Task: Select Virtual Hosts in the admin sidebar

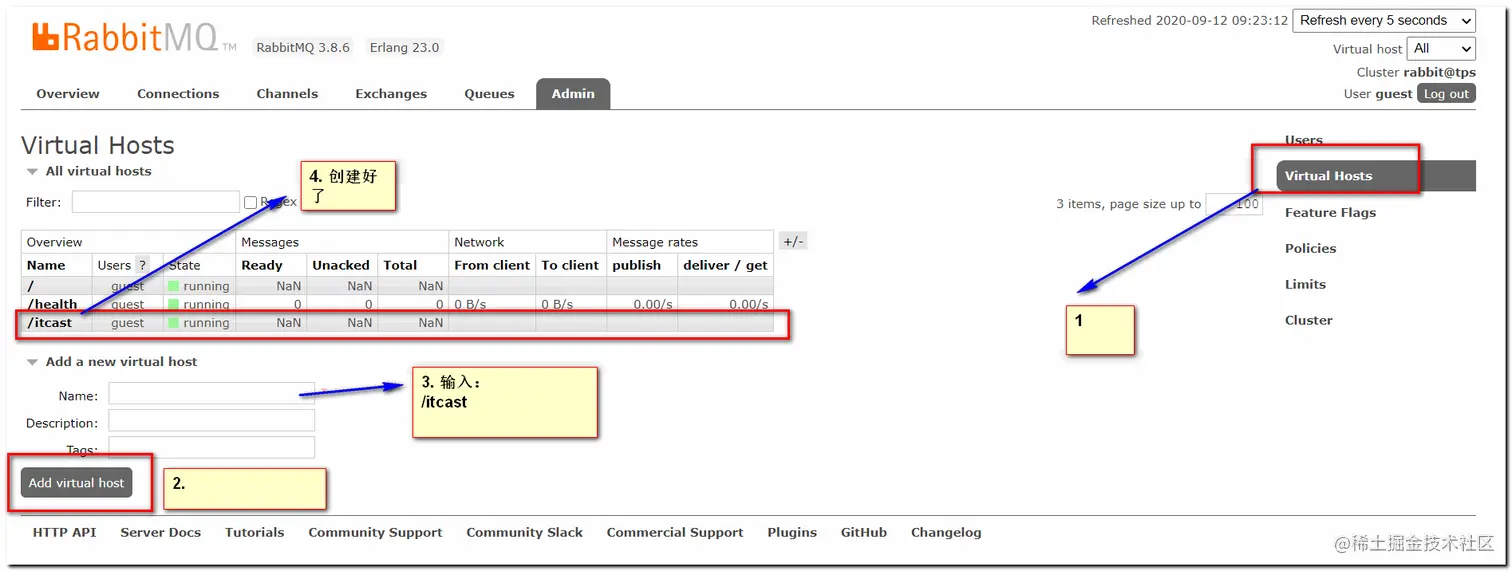Action: pos(1376,176)
